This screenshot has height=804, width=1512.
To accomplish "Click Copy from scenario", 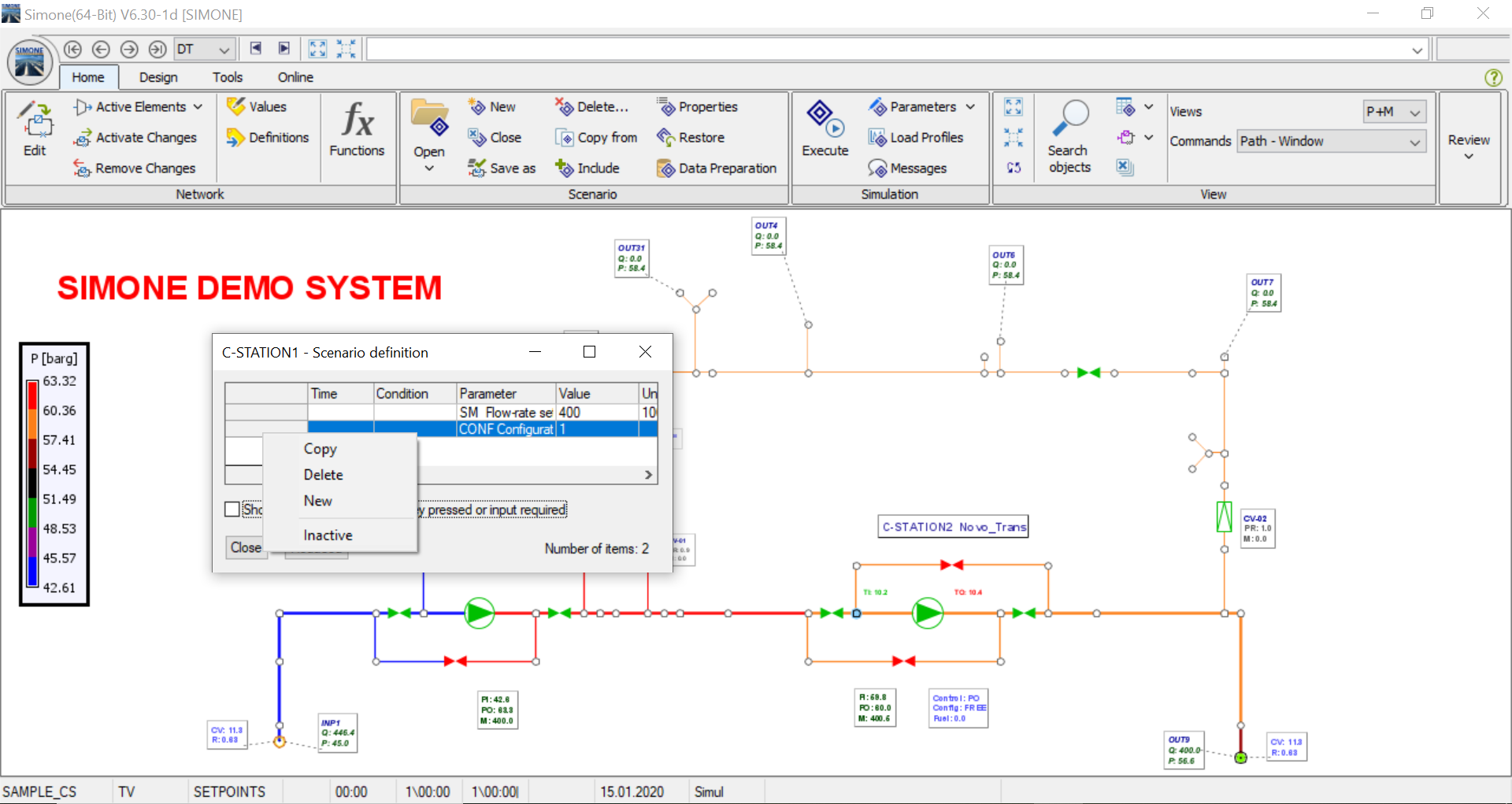I will pos(596,138).
